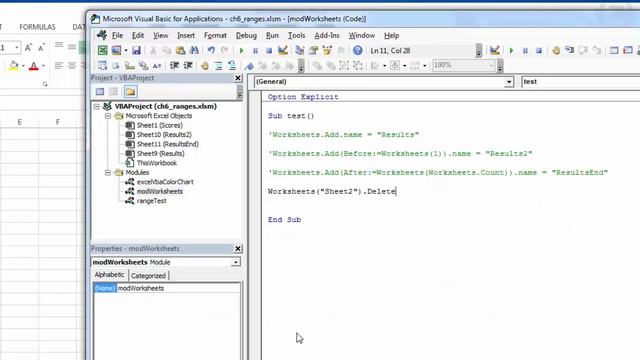This screenshot has height=360, width=640.
Task: Click the Debug toolbar's Toggle Breakpoint hand icon
Action: [x=556, y=51]
